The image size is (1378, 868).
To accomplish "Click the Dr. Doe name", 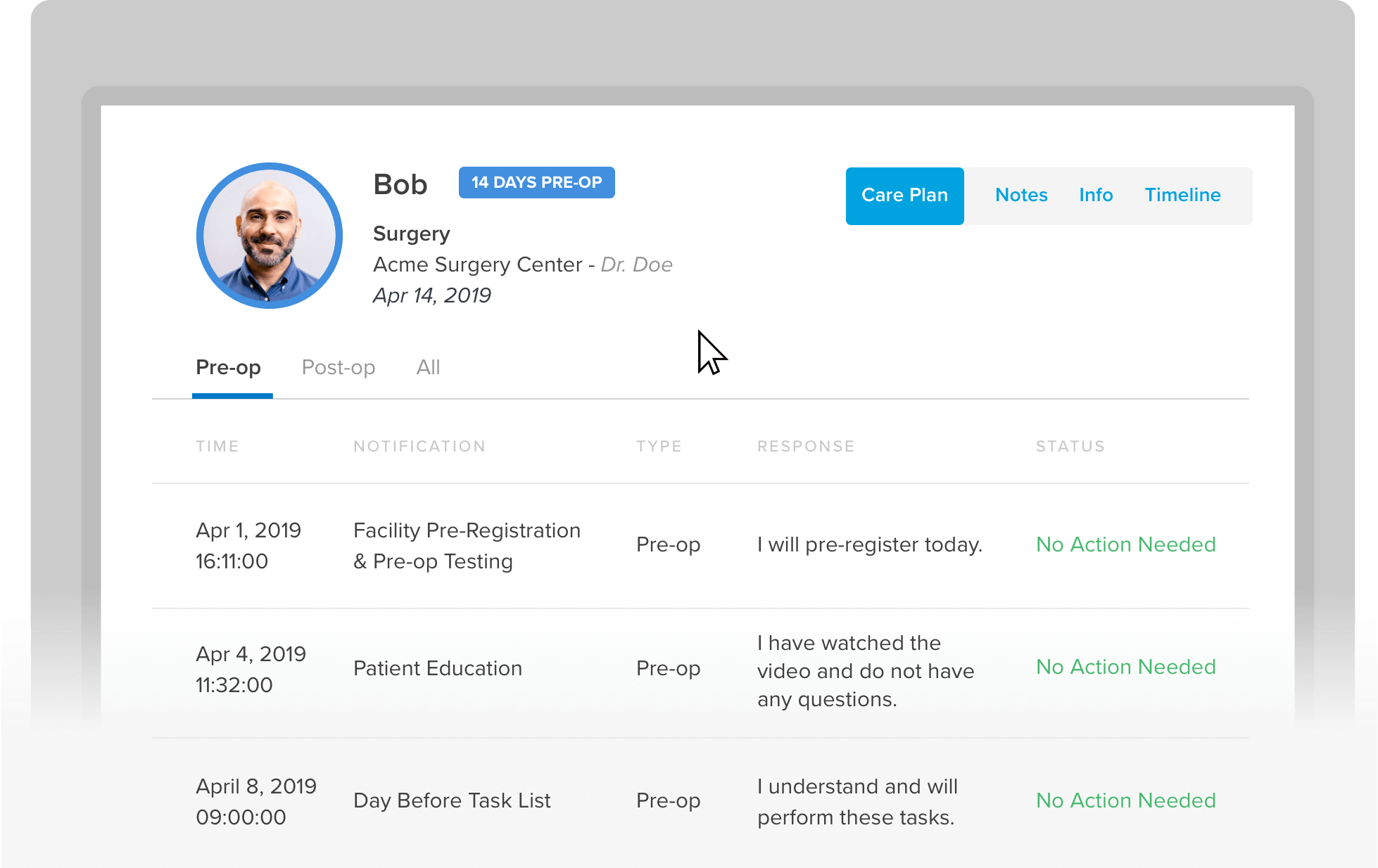I will click(636, 264).
